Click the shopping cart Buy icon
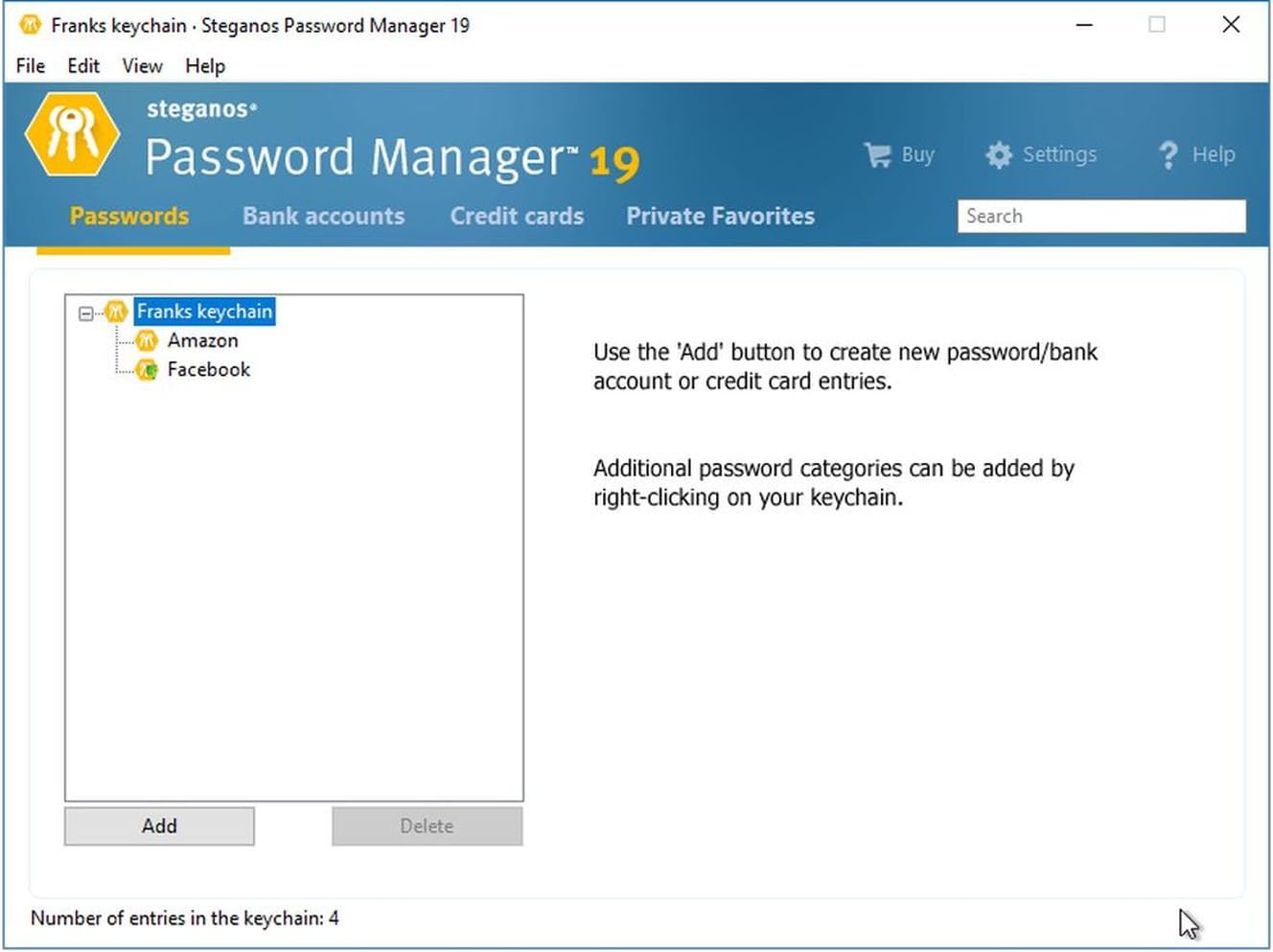Image resolution: width=1273 pixels, height=952 pixels. [x=877, y=154]
